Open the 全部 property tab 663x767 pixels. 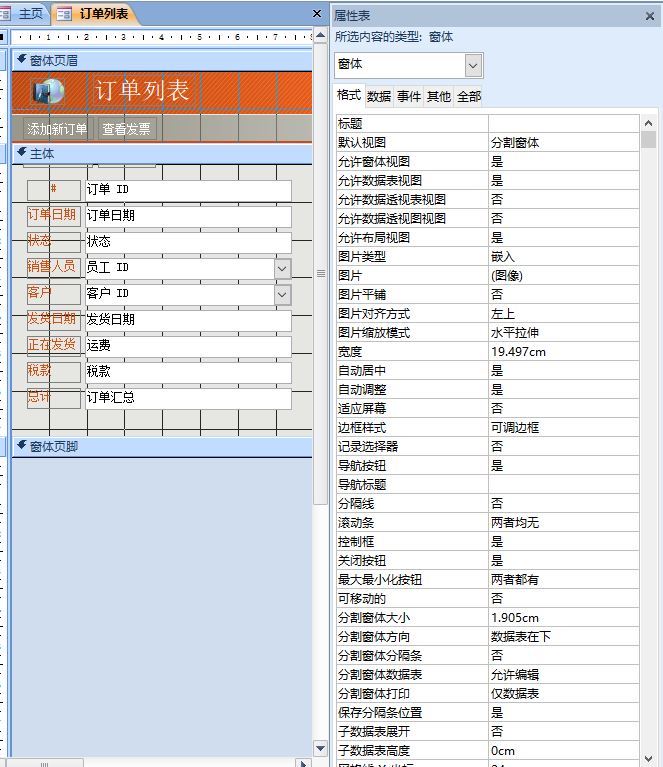(x=469, y=96)
